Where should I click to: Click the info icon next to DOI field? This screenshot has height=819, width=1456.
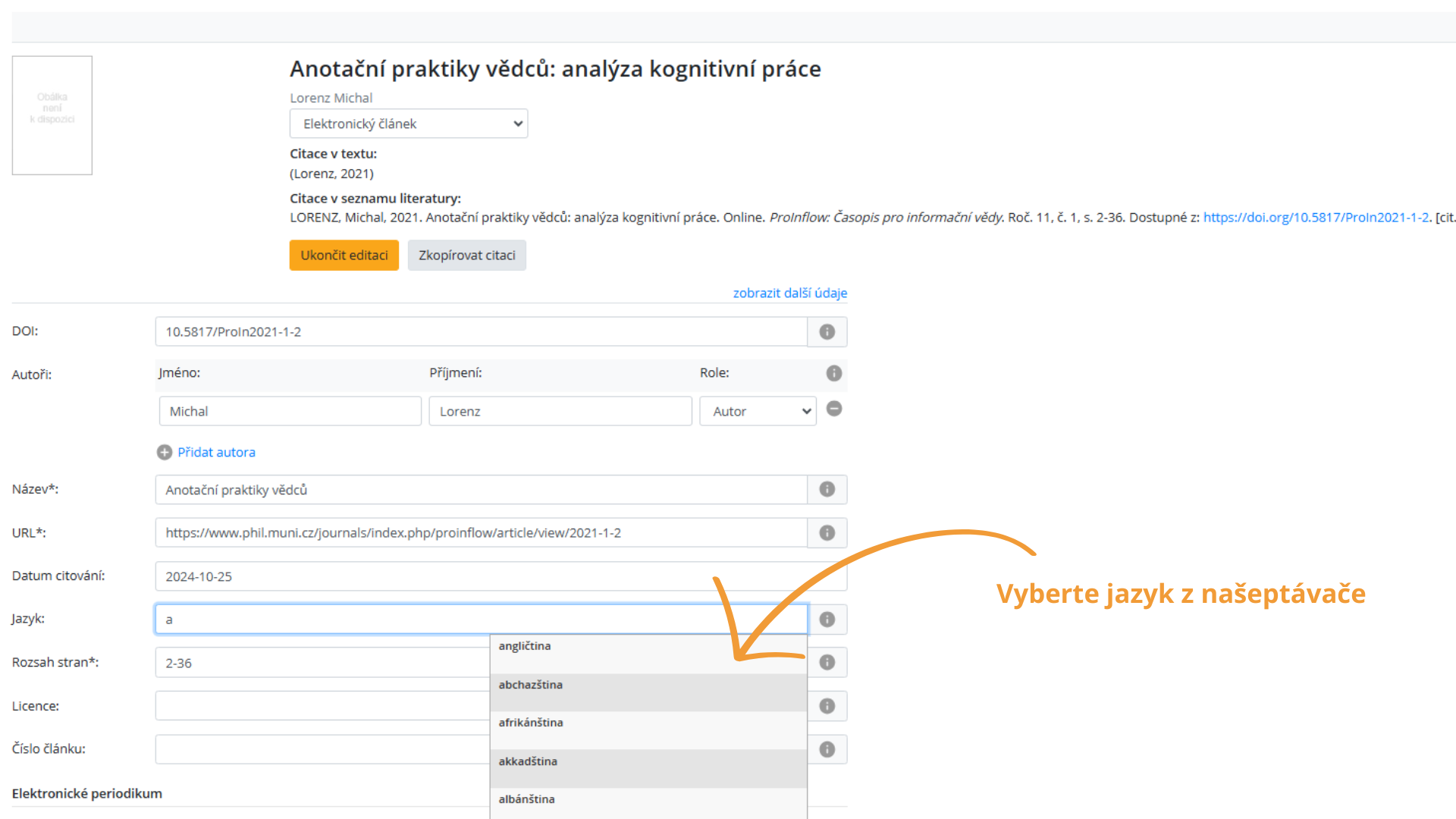827,332
